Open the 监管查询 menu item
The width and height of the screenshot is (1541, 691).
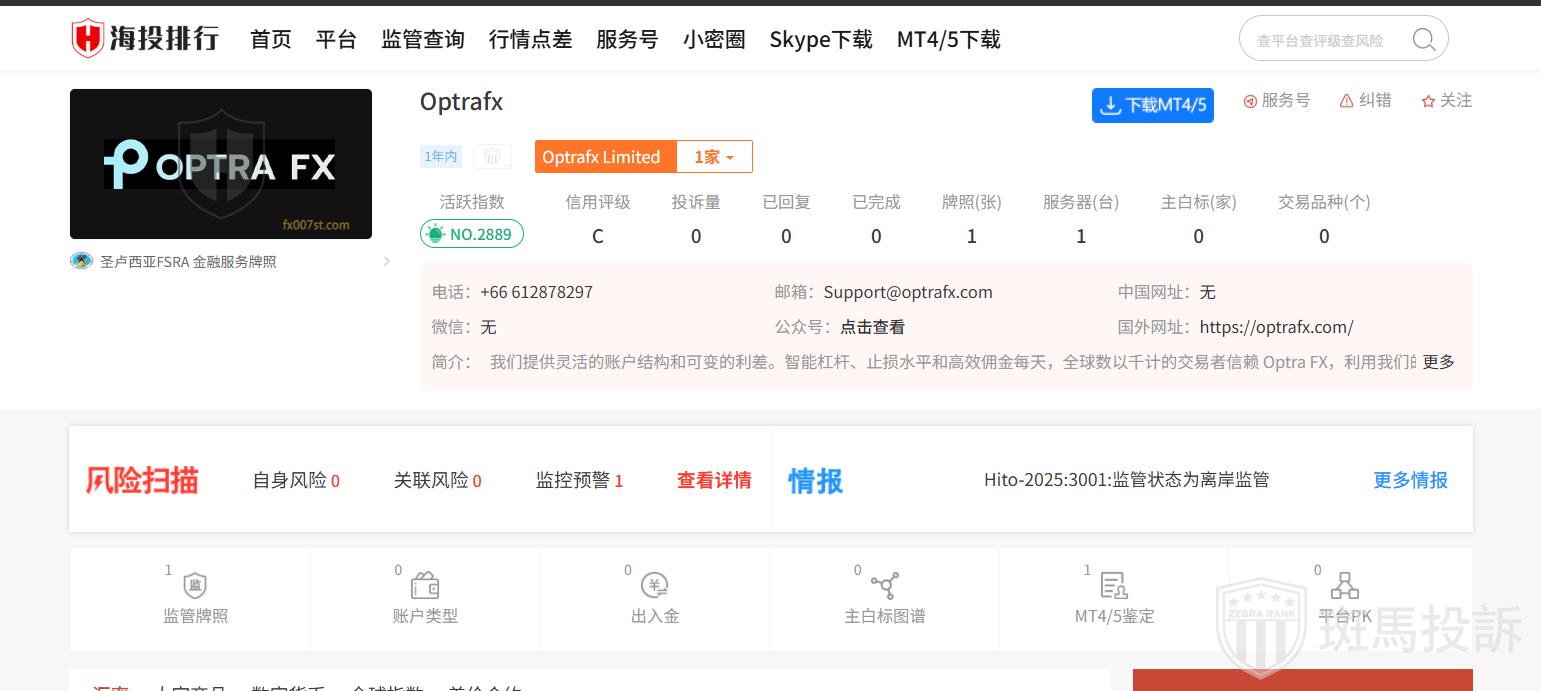tap(423, 40)
